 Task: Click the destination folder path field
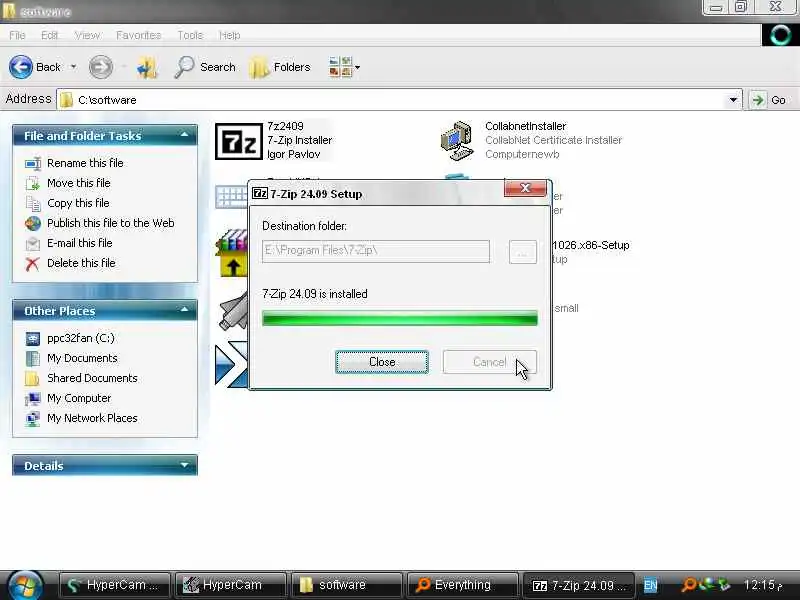point(376,251)
